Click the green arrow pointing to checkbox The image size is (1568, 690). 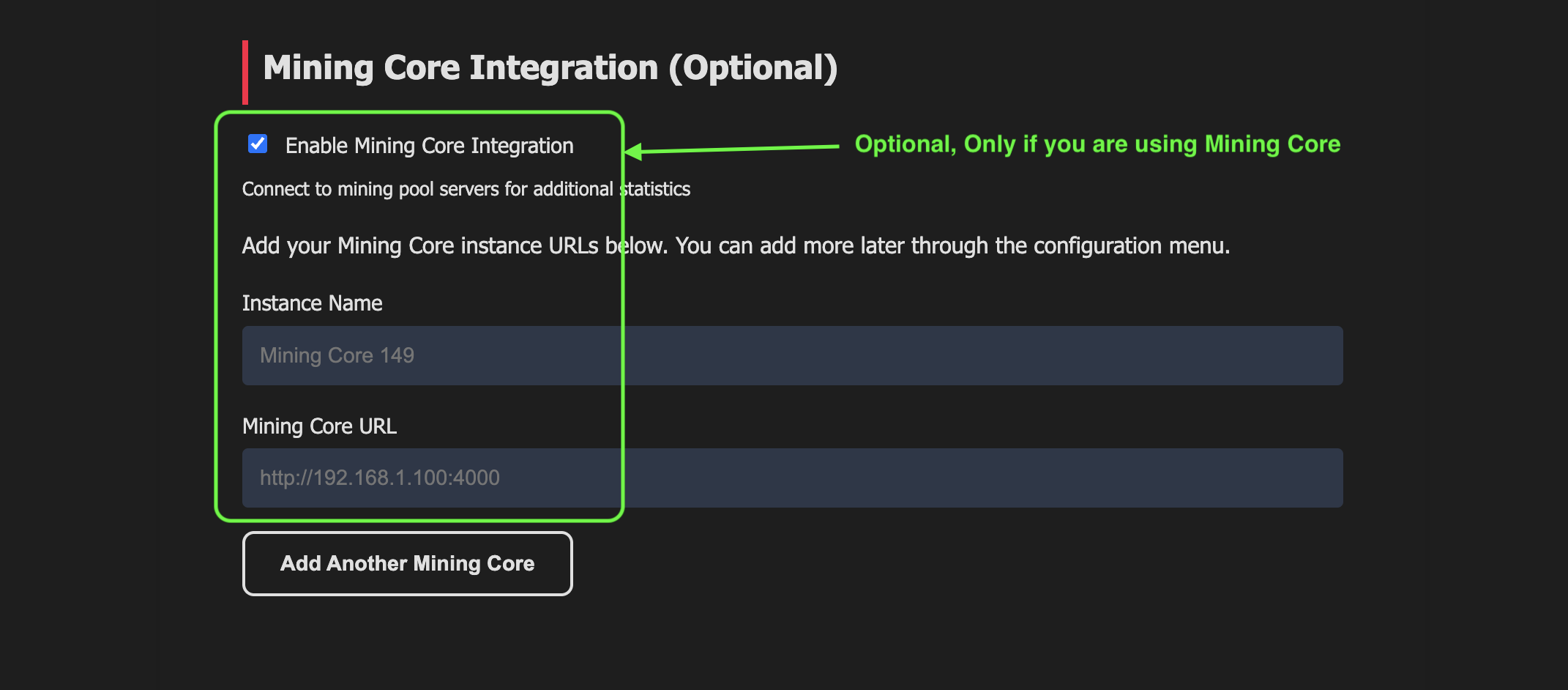tap(732, 149)
